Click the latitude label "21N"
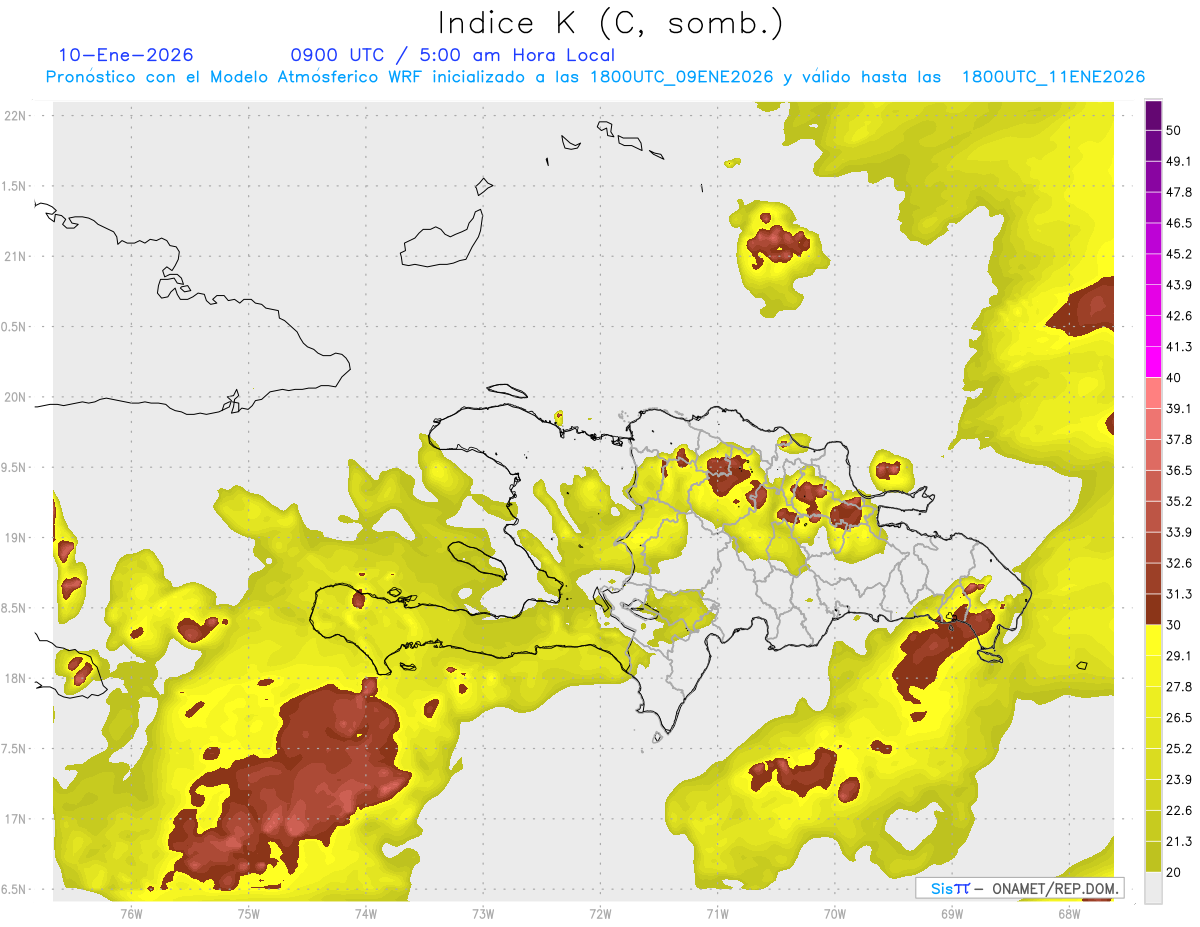 [x=14, y=256]
